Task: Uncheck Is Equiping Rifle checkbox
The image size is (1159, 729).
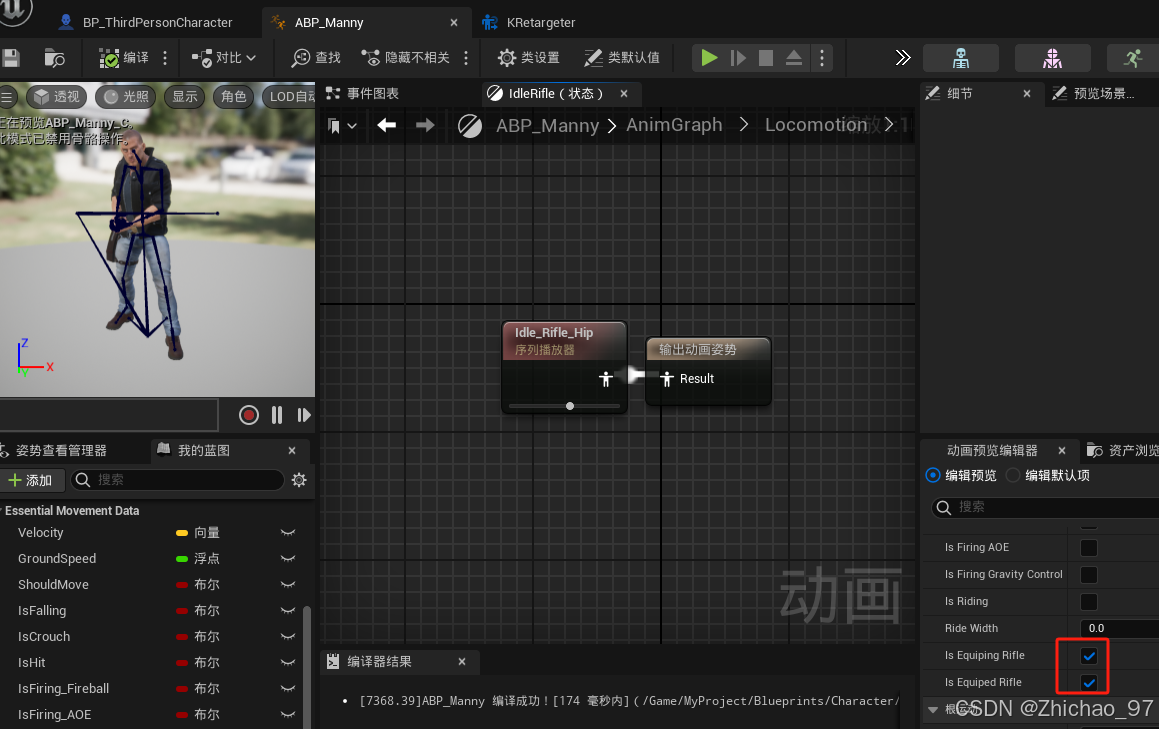Action: [x=1089, y=656]
